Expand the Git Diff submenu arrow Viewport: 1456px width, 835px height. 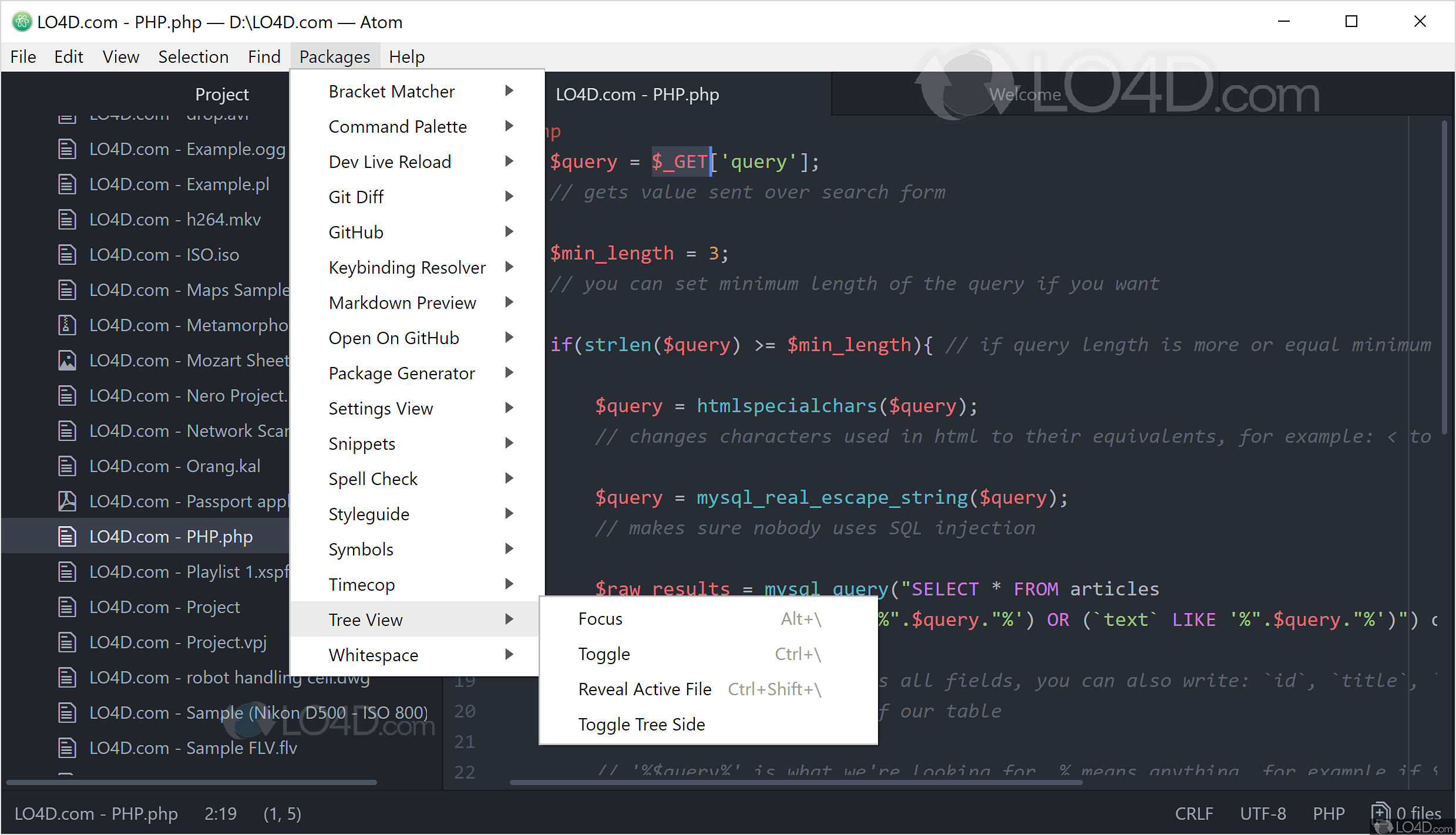(509, 197)
